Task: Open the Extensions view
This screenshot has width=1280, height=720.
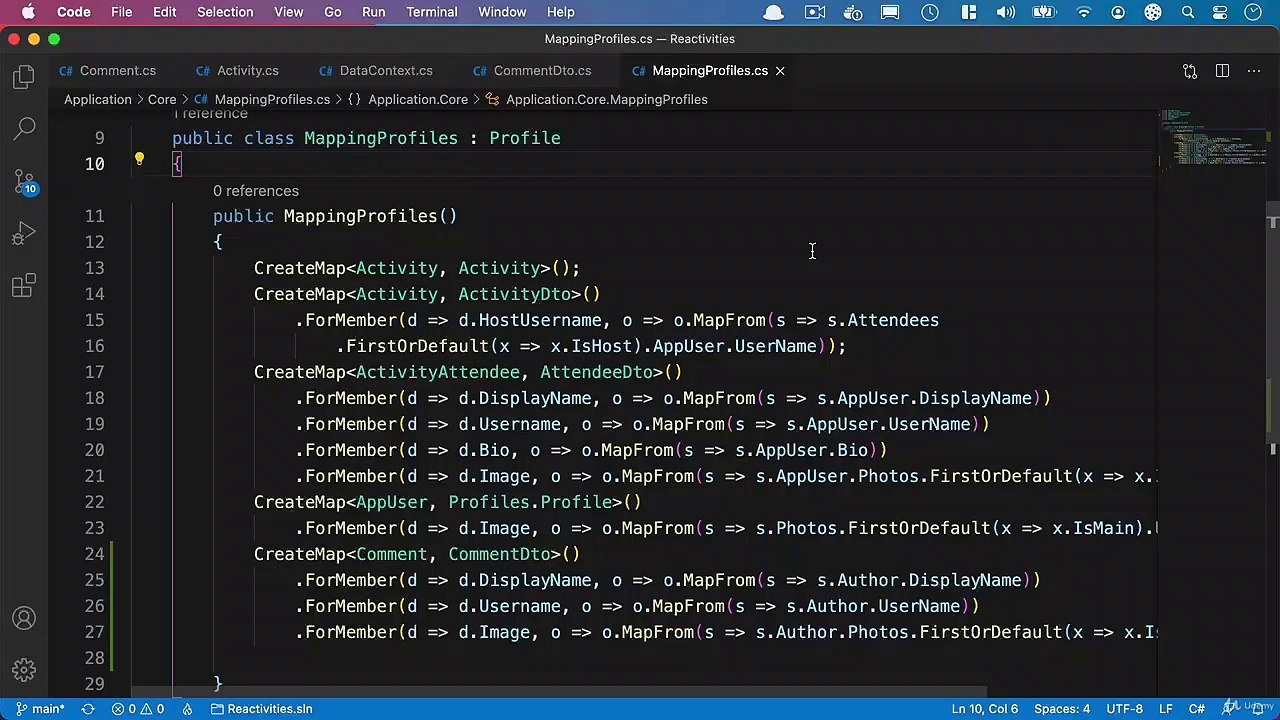Action: pyautogui.click(x=24, y=287)
